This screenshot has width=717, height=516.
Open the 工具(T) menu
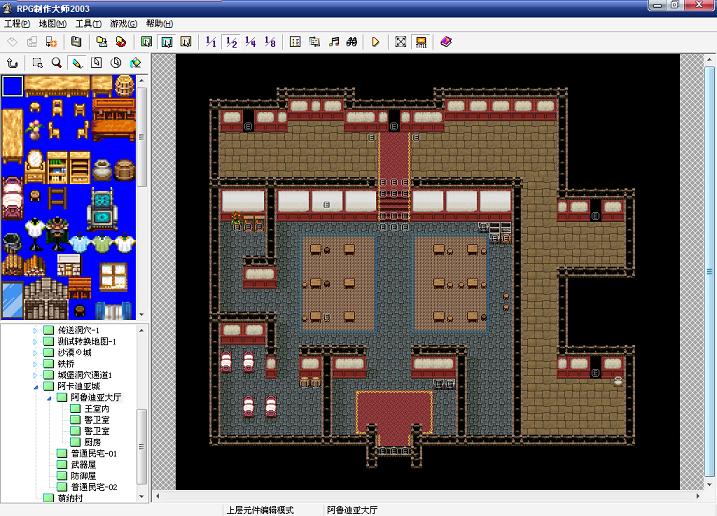point(88,24)
